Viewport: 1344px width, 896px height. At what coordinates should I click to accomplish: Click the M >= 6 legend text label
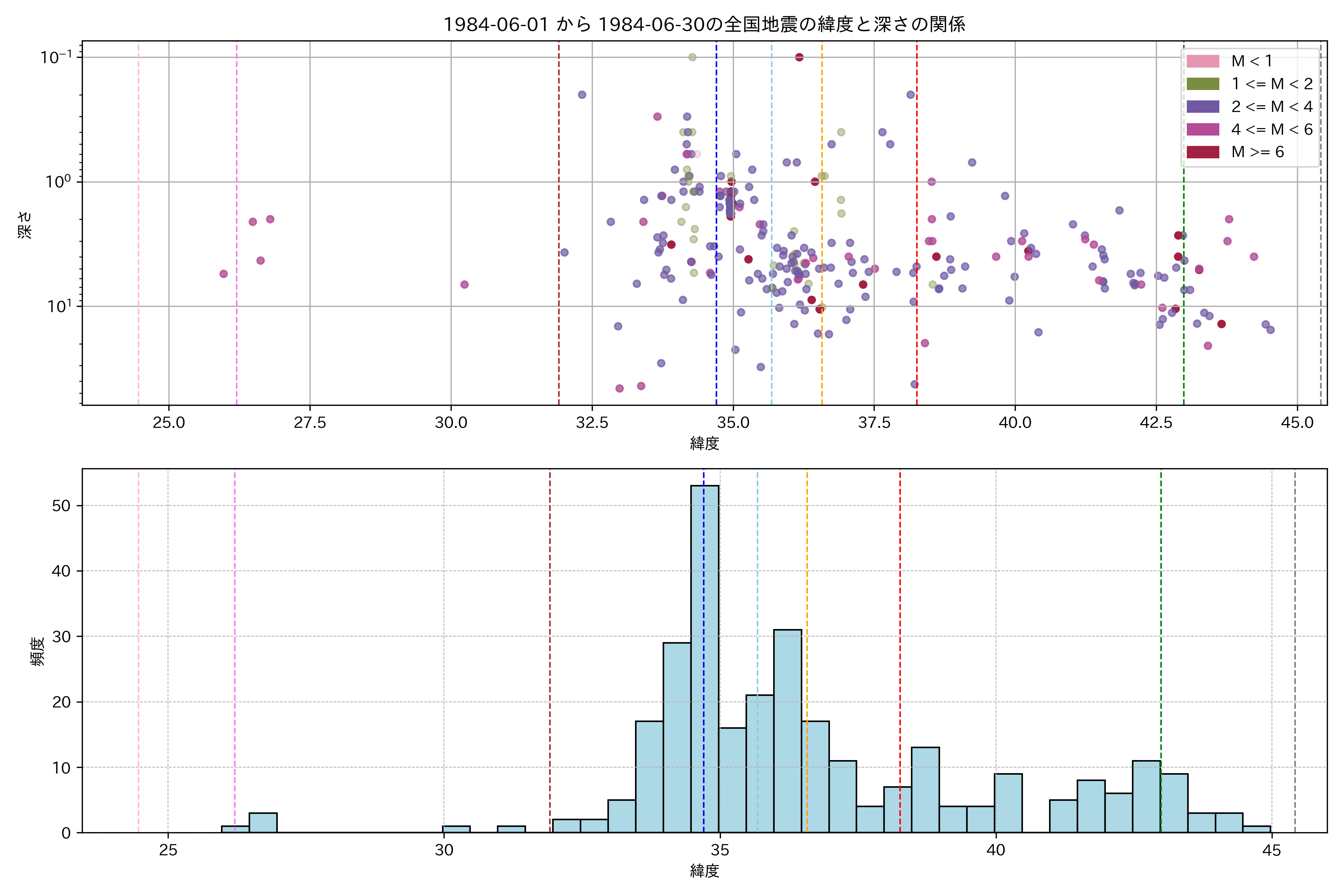pos(1257,152)
